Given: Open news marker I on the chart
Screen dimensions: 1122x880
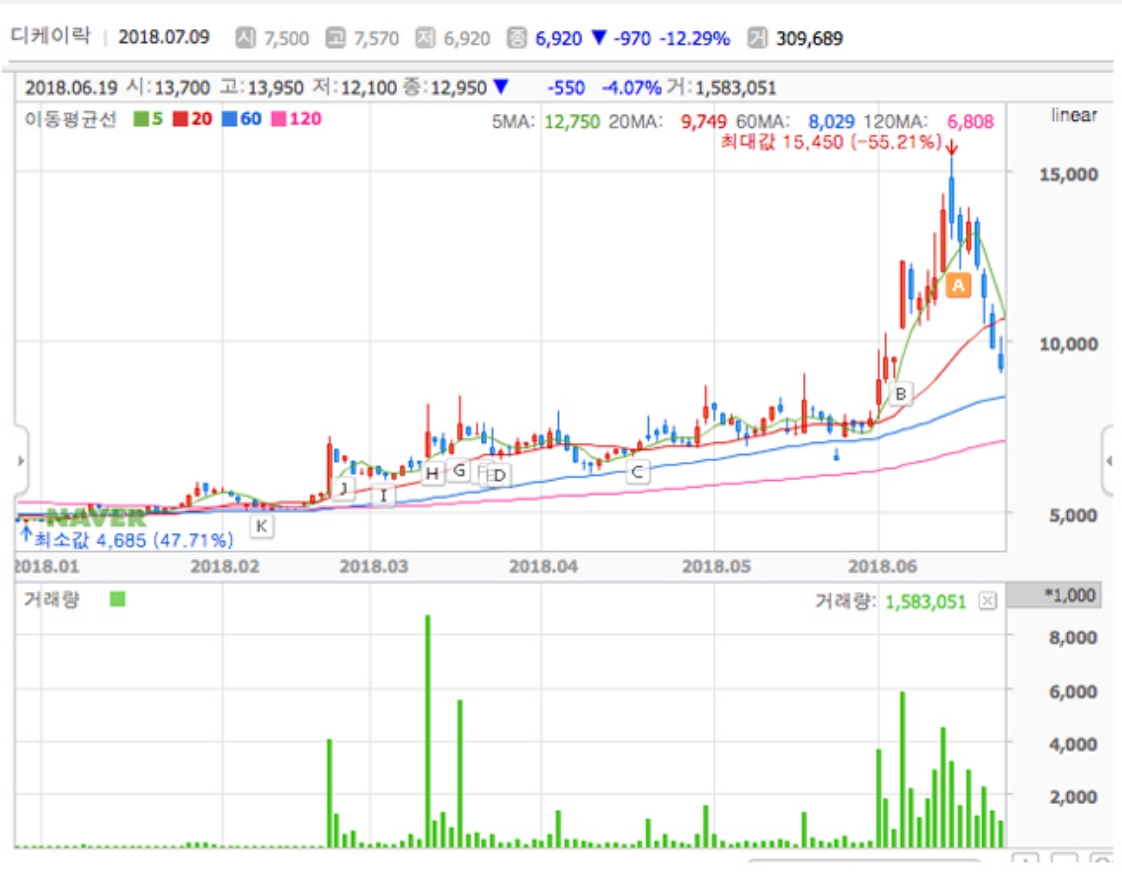Looking at the screenshot, I should 384,495.
